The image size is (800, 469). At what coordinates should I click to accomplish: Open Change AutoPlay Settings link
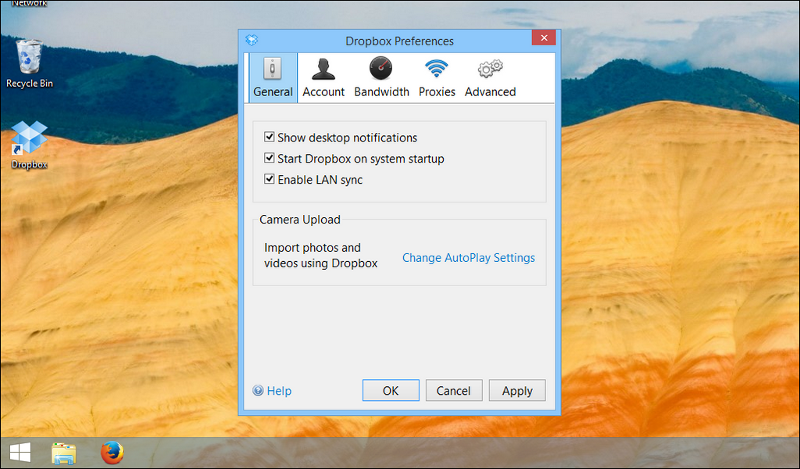click(x=468, y=258)
